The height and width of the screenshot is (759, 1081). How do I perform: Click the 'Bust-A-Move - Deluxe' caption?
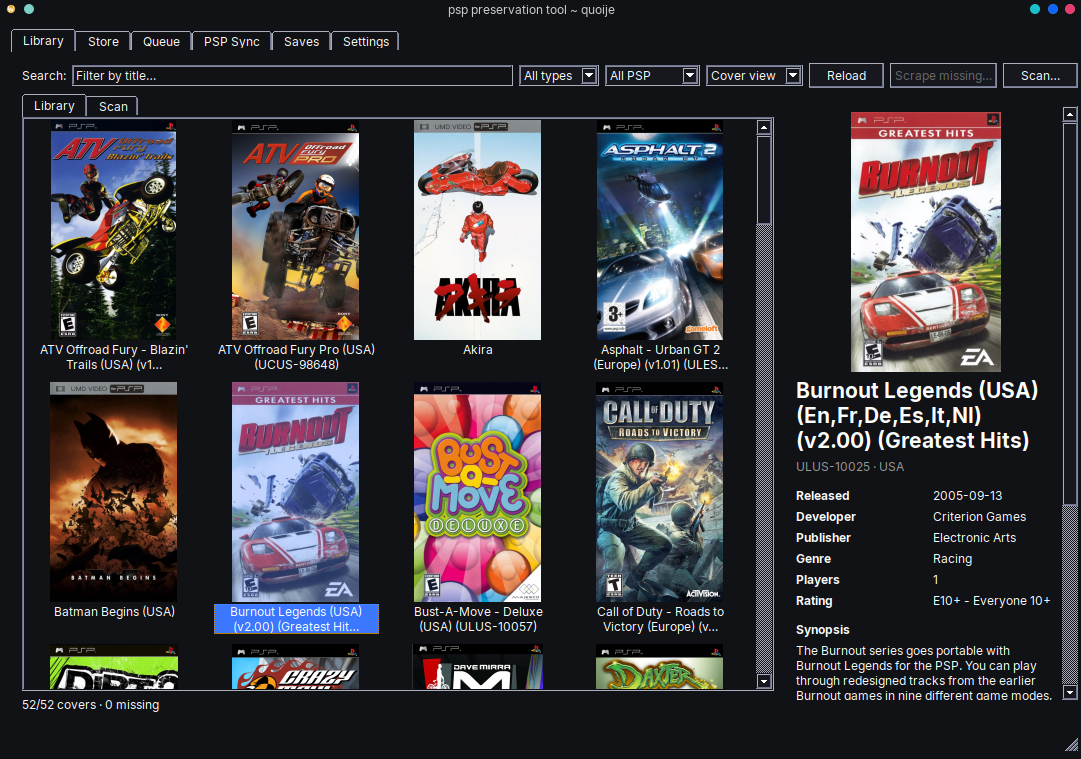(478, 619)
